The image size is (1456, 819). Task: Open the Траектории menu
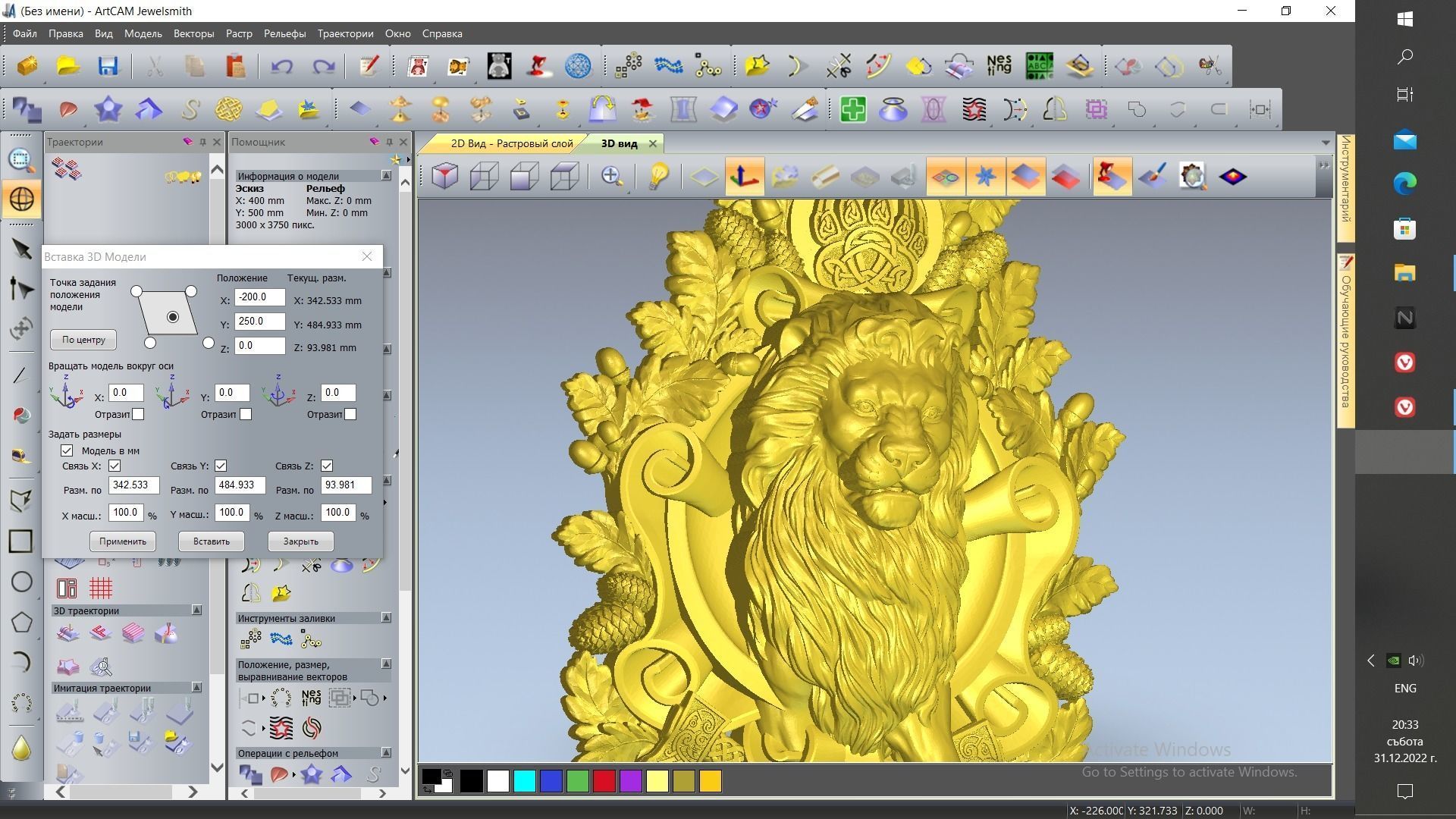tap(345, 33)
